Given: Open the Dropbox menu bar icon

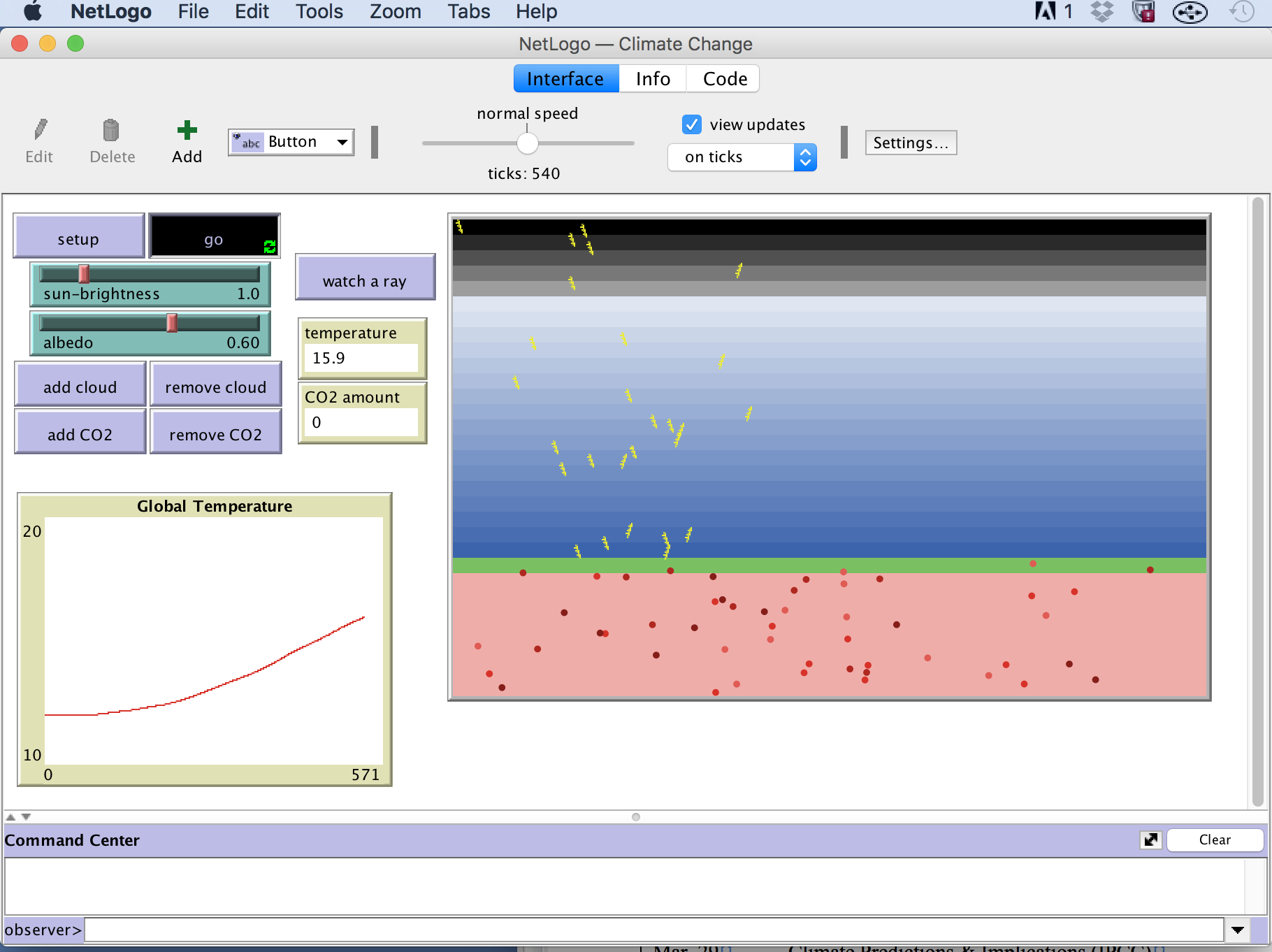Looking at the screenshot, I should [1102, 11].
